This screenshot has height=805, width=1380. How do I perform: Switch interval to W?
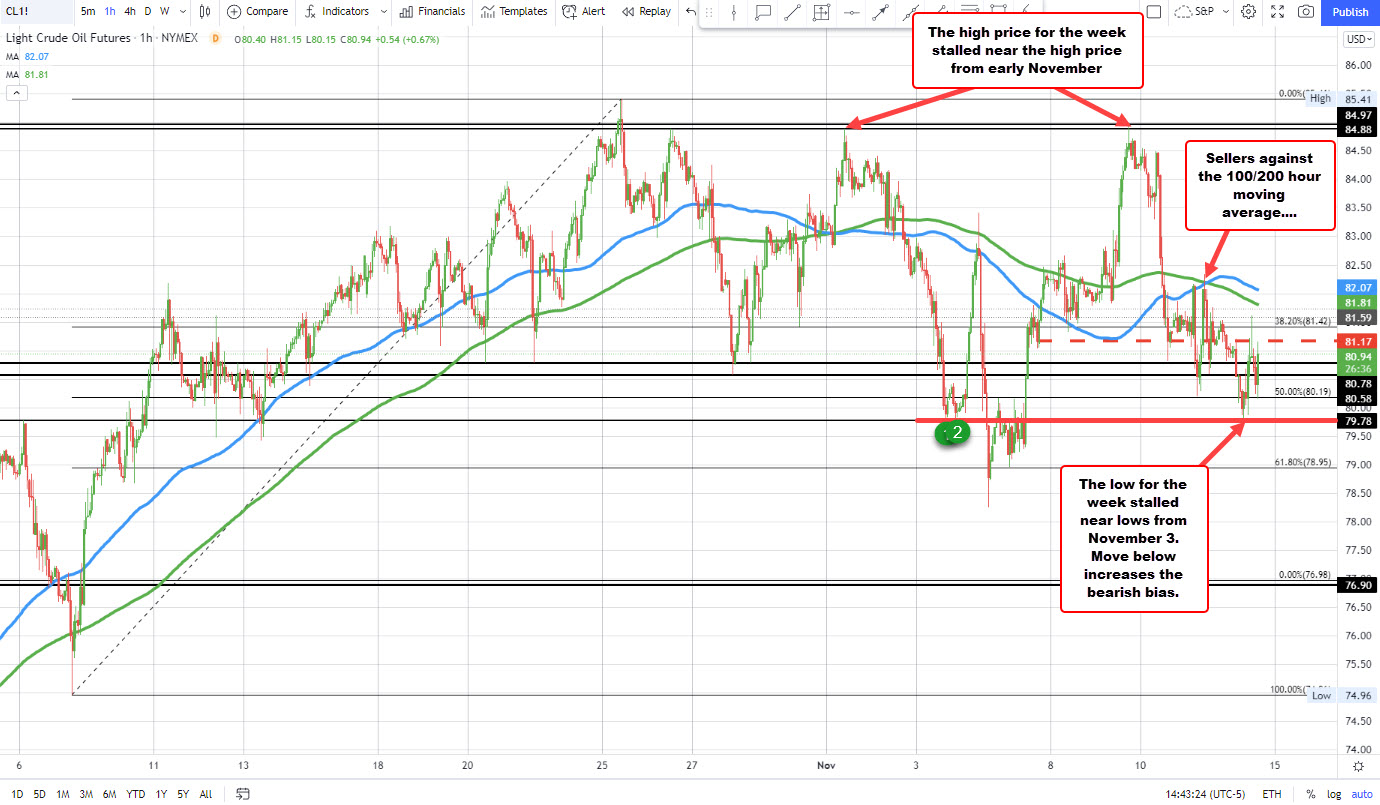pyautogui.click(x=165, y=12)
